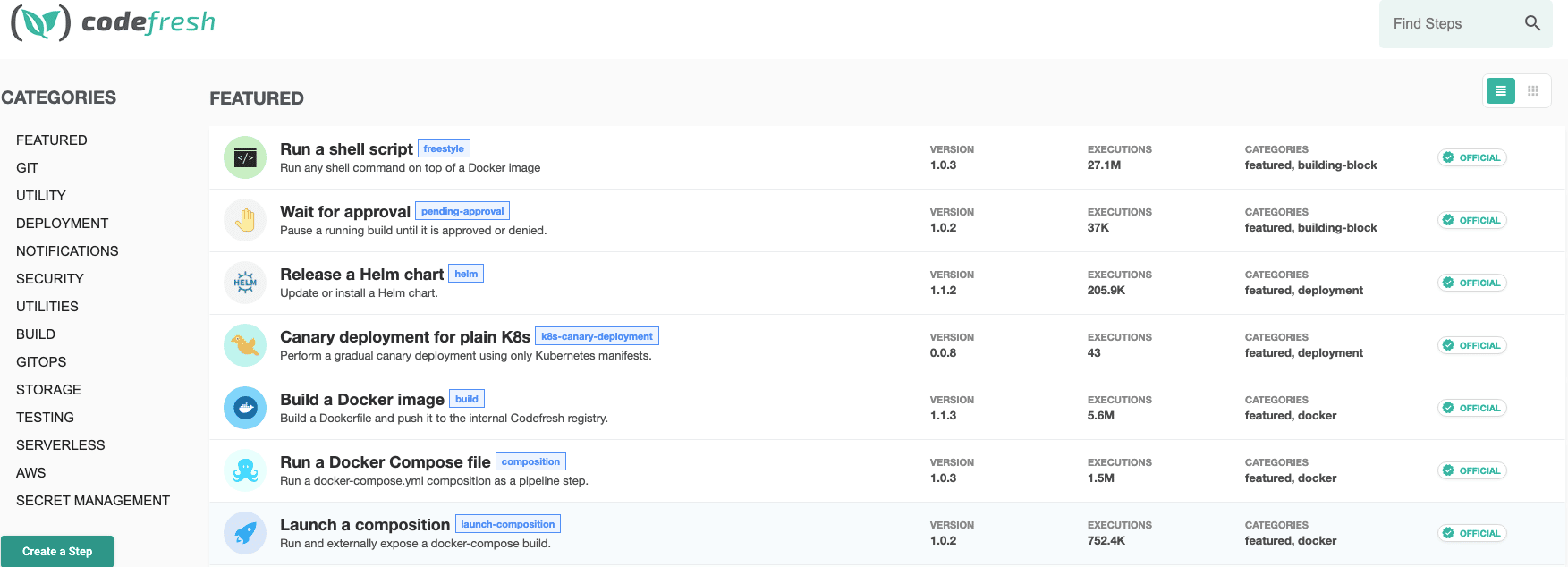Select the GIT category
Image resolution: width=1568 pixels, height=567 pixels.
pyautogui.click(x=28, y=168)
